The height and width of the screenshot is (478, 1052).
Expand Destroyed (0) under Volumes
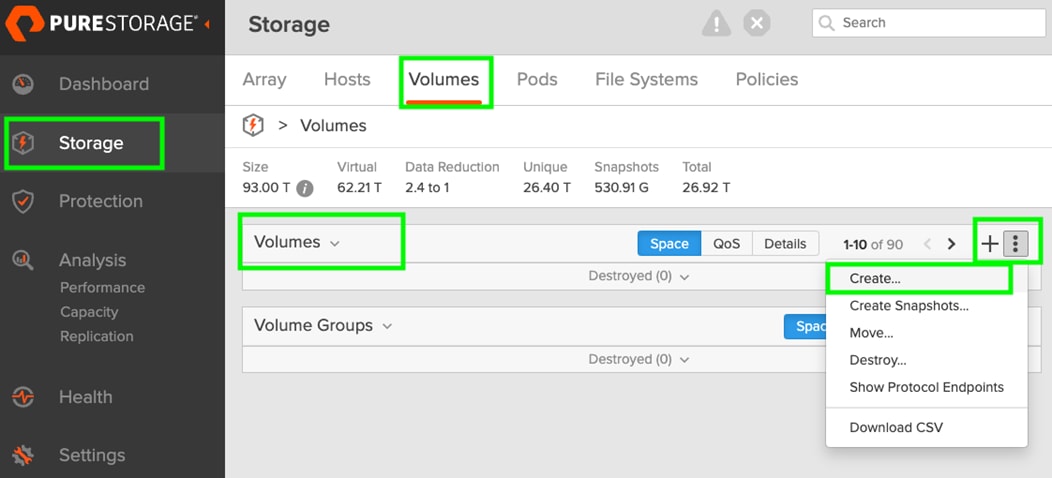[x=639, y=276]
